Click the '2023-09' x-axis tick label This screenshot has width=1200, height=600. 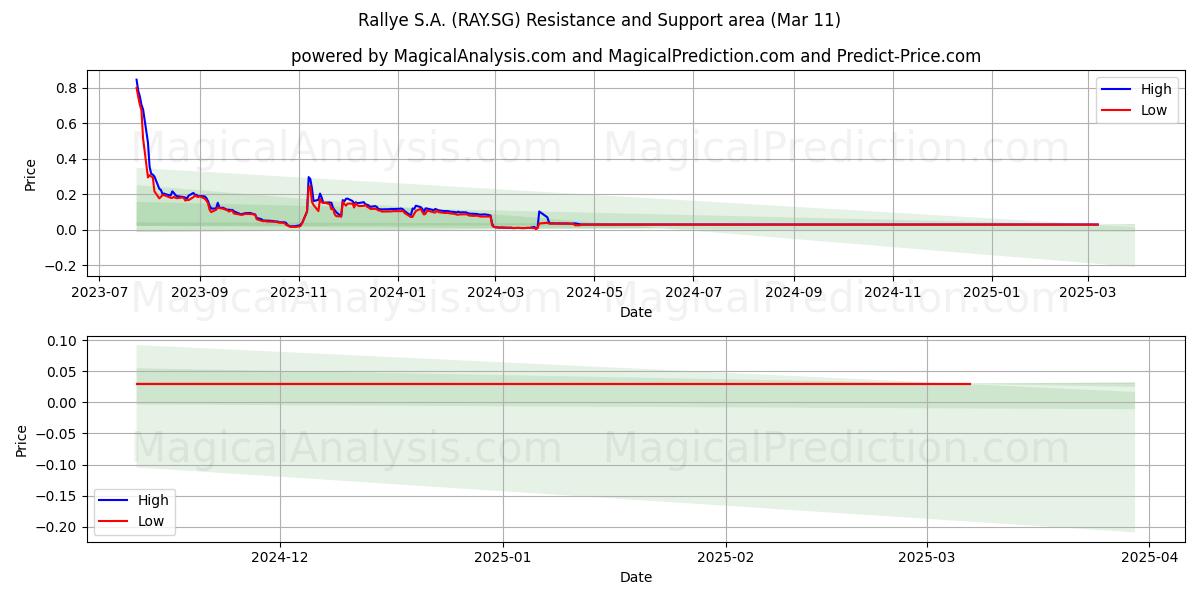pos(200,292)
